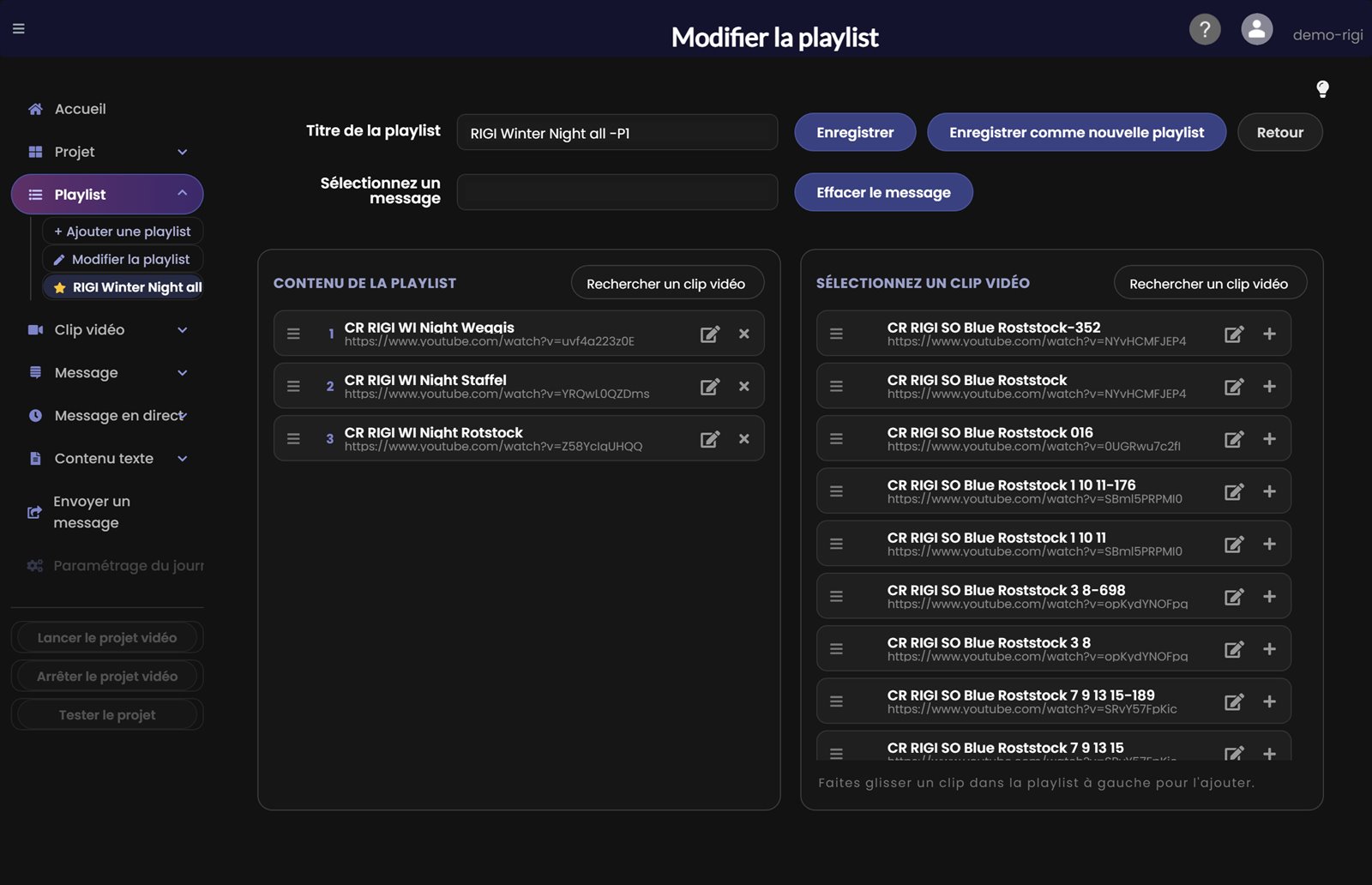This screenshot has height=885, width=1372.
Task: Add CR RIGI SO Blue Roststock 3 8-698
Action: tap(1270, 597)
